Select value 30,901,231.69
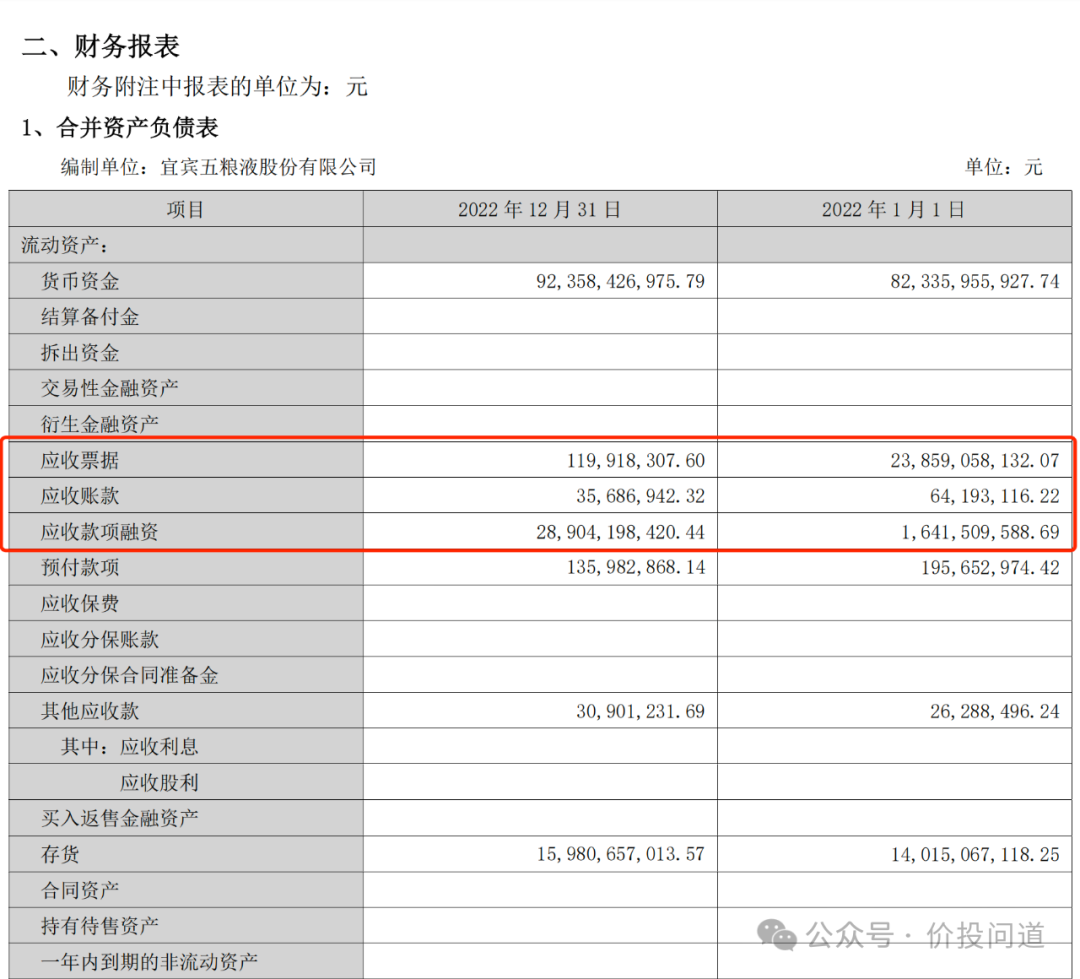This screenshot has height=979, width=1080. coord(641,711)
